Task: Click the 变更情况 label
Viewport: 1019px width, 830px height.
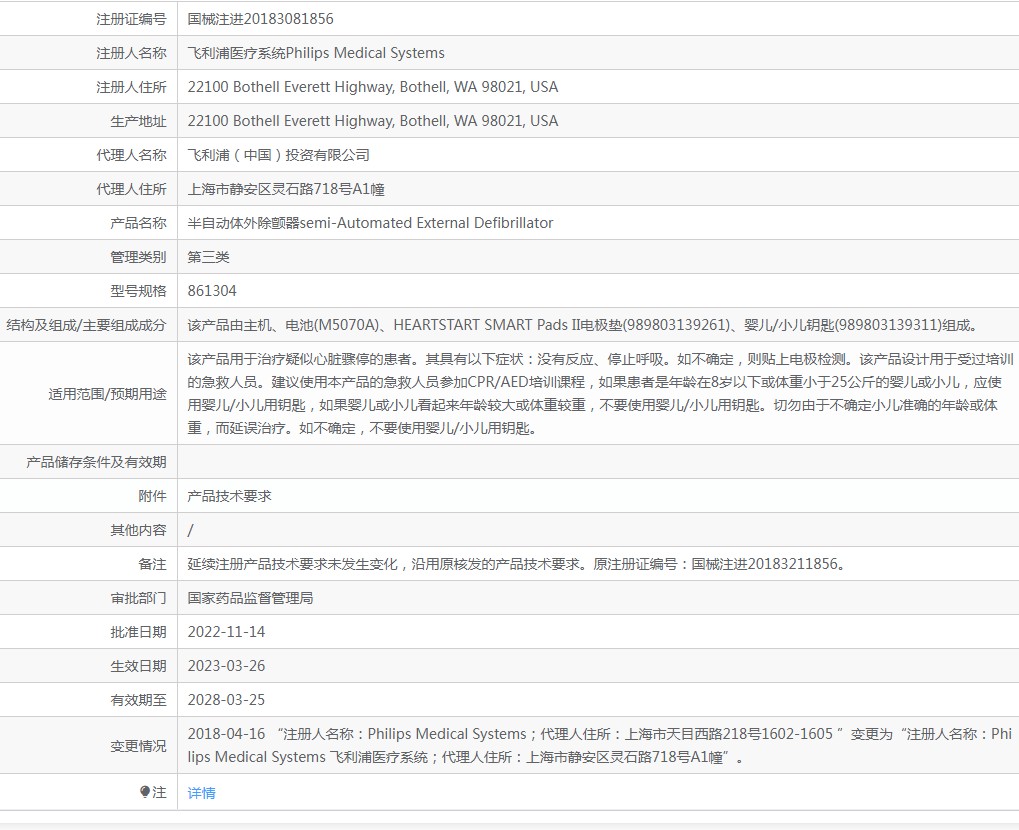Action: point(138,746)
